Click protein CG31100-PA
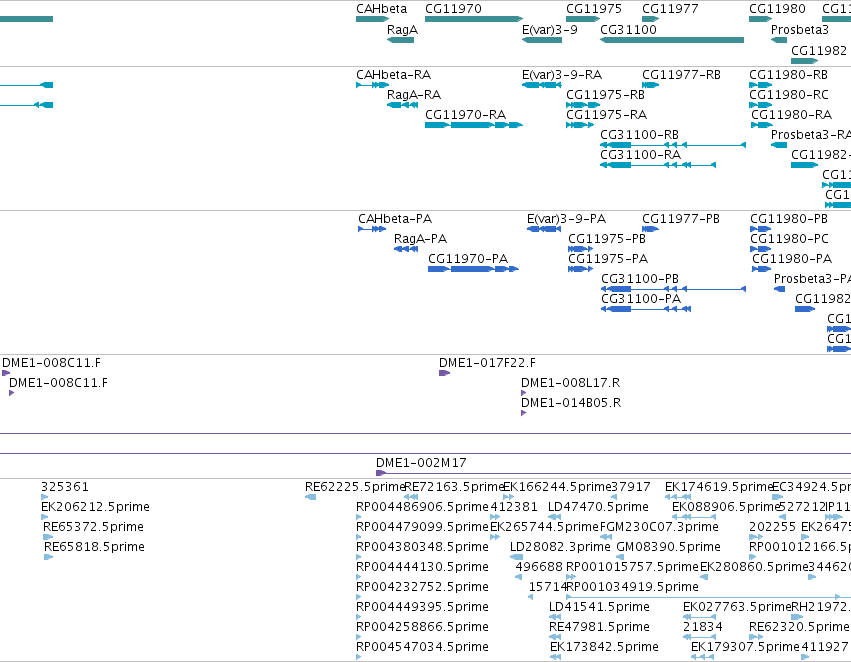 coord(646,309)
